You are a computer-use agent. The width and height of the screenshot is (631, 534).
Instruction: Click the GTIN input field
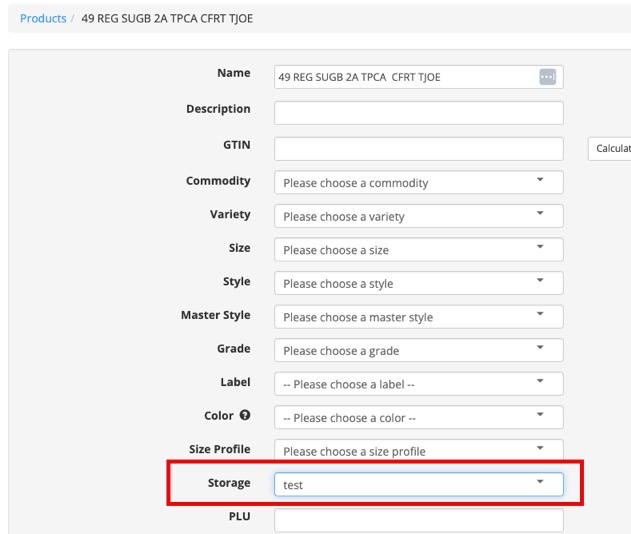418,149
